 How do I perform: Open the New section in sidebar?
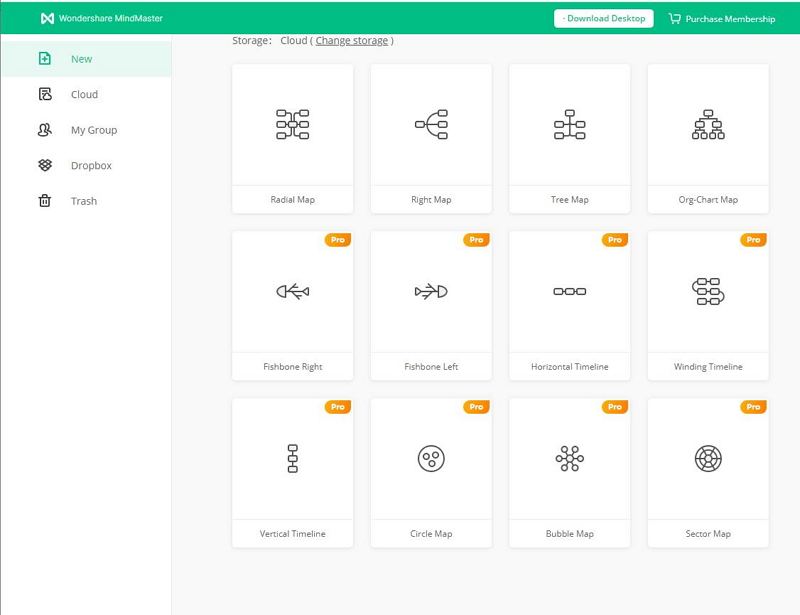81,59
